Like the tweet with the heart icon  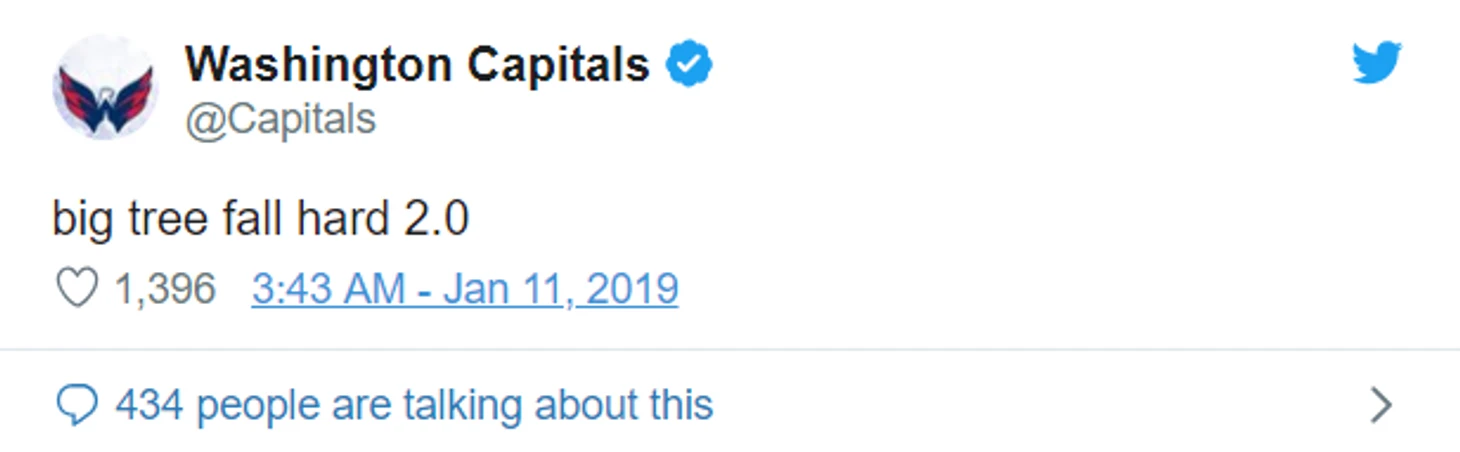point(76,289)
